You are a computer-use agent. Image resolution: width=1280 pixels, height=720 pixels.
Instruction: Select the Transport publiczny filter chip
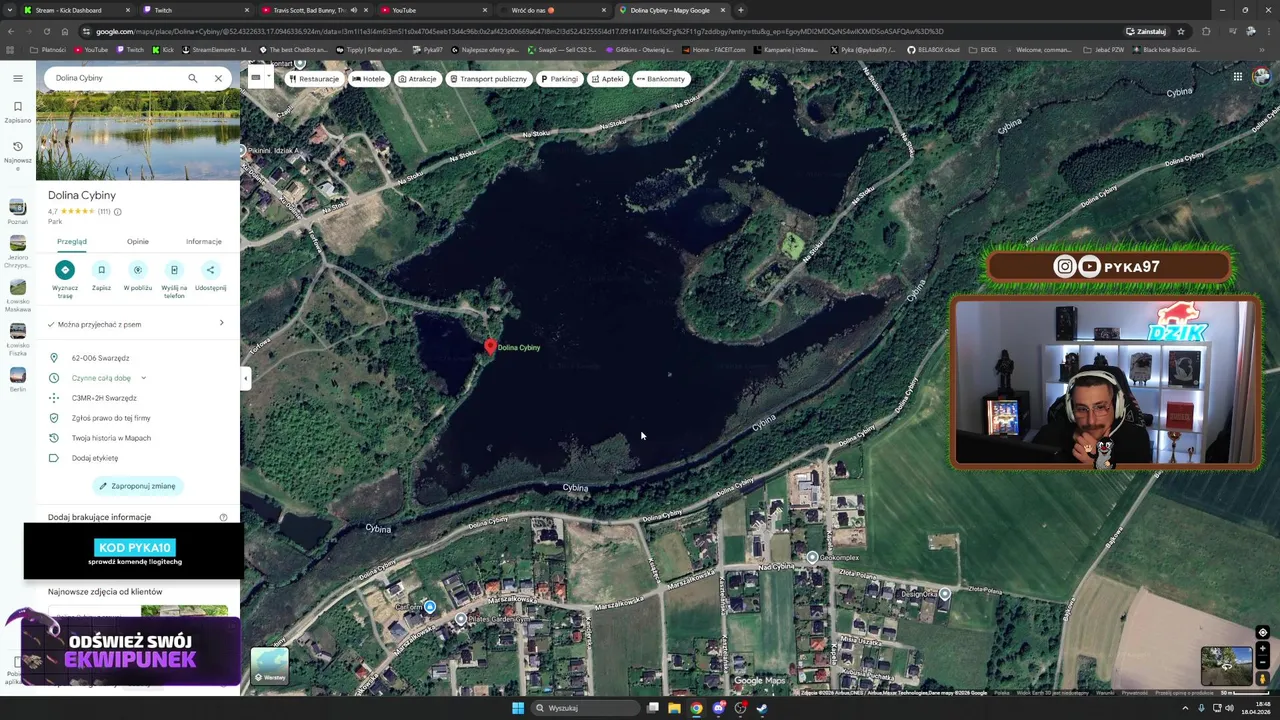coord(488,79)
